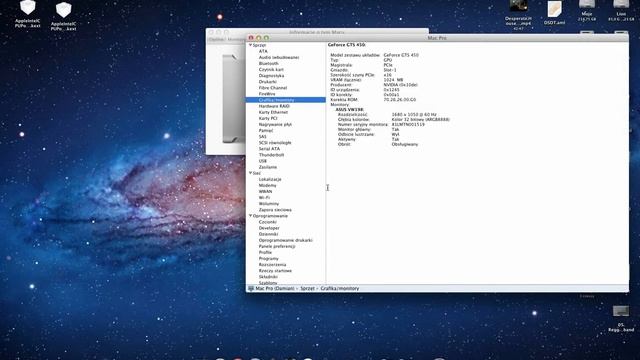Image resolution: width=640 pixels, height=360 pixels.
Task: Open Karty PCI entry
Action: [x=268, y=118]
